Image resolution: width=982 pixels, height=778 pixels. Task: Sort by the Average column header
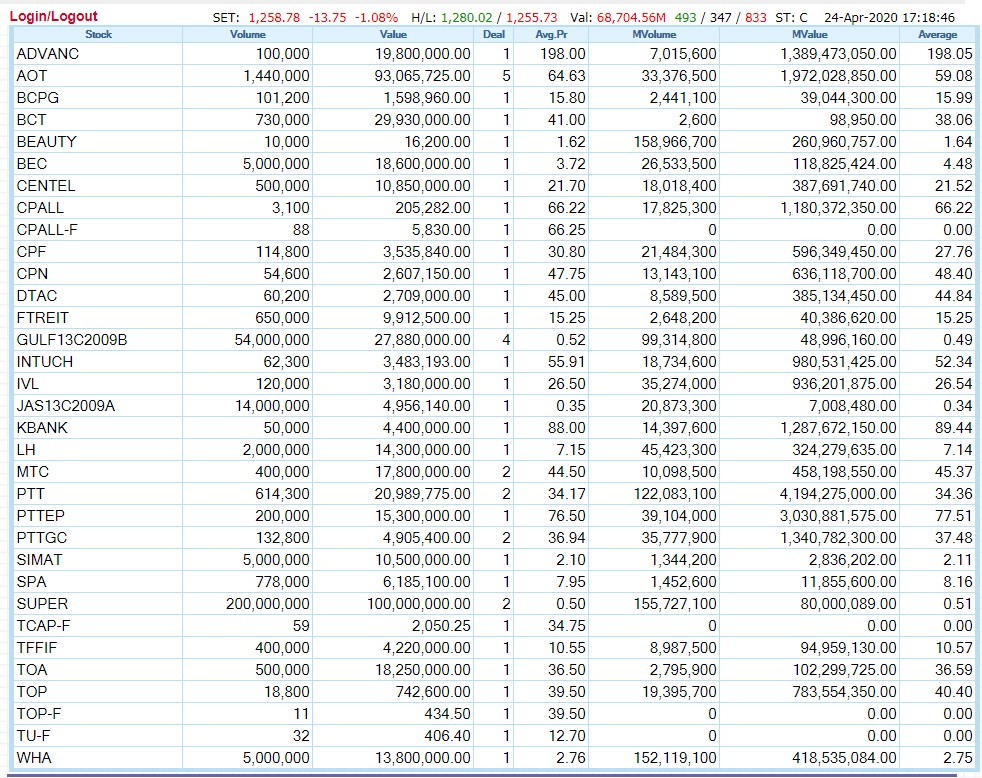938,34
